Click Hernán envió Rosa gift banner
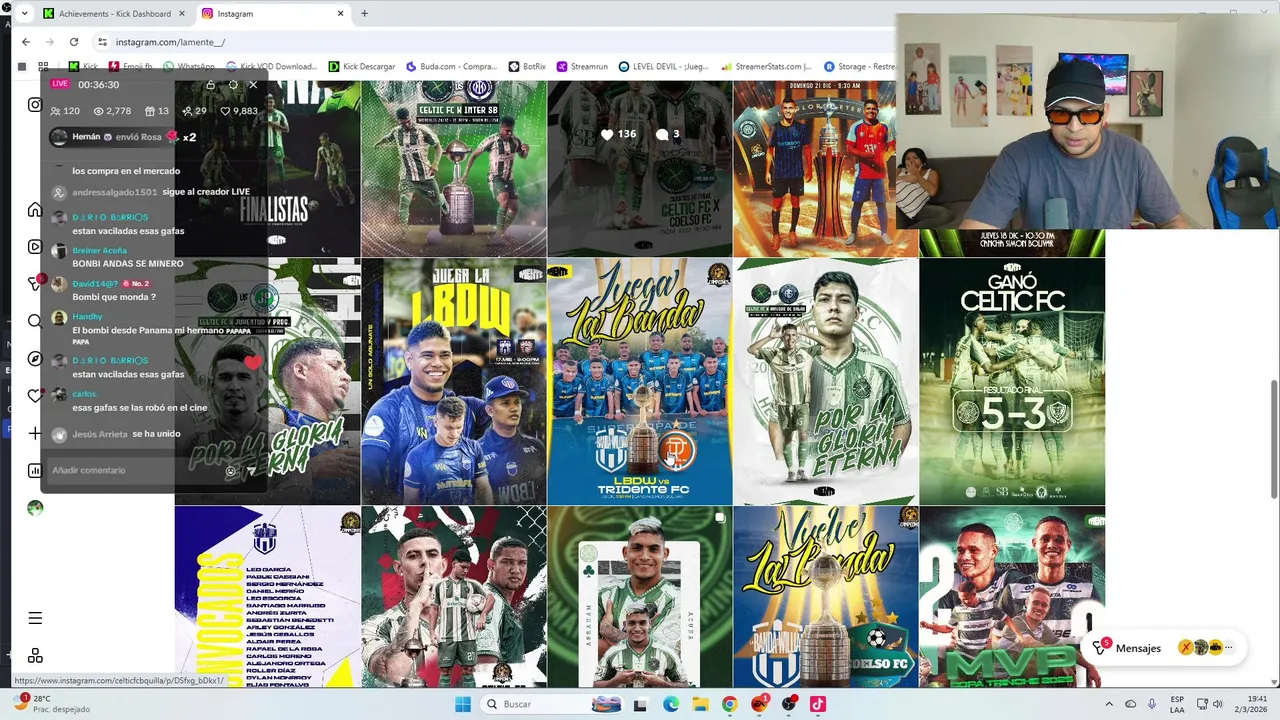Screen dimensions: 1280x720 point(122,137)
